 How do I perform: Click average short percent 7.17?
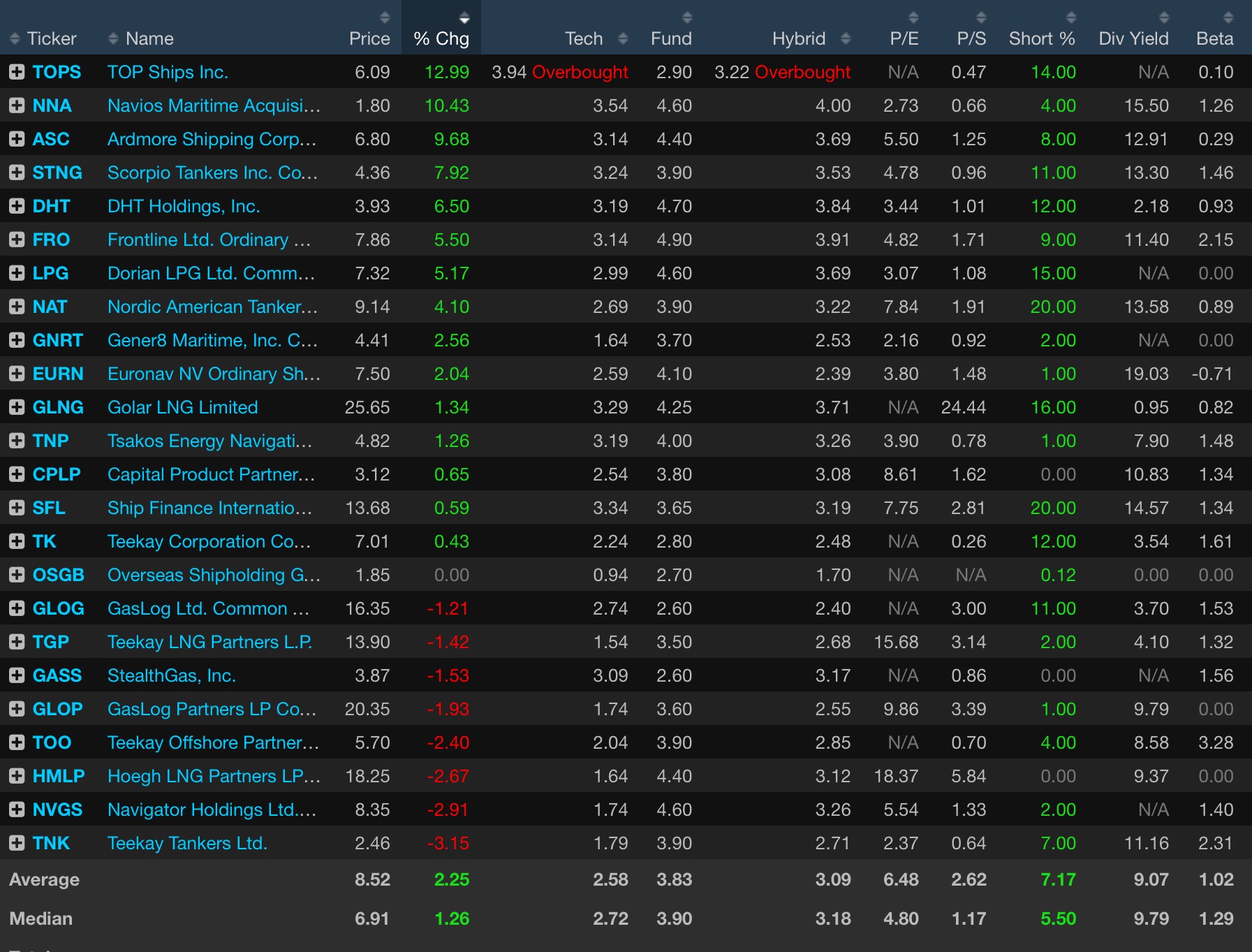[x=1059, y=879]
